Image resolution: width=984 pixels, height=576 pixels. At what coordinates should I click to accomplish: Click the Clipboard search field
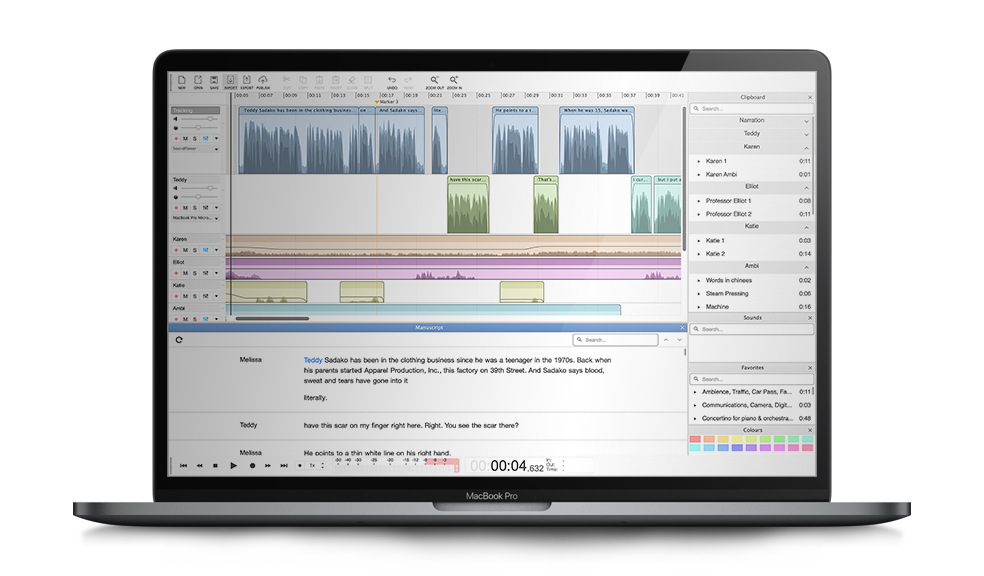click(x=750, y=108)
